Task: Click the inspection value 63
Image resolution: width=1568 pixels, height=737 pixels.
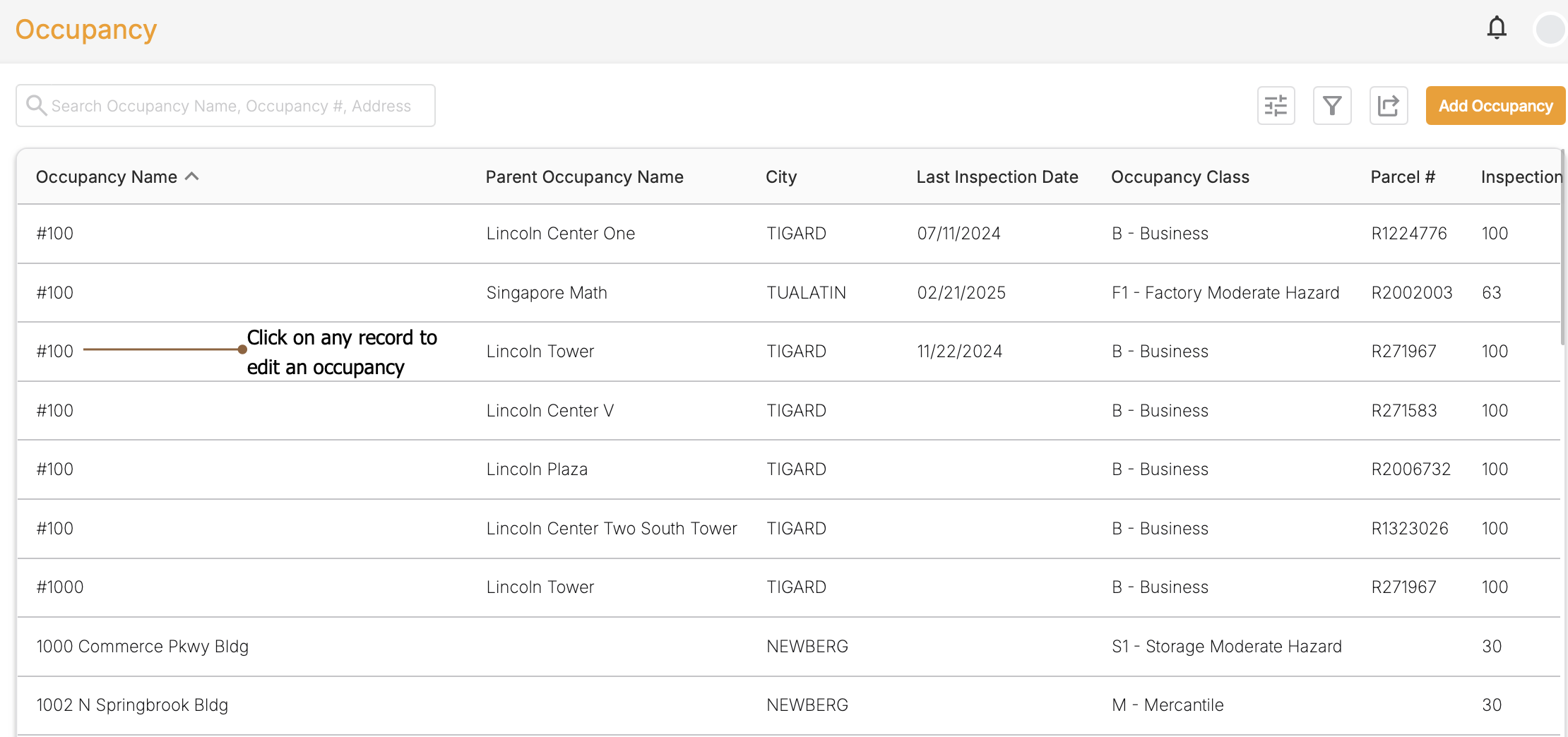Action: 1492,293
